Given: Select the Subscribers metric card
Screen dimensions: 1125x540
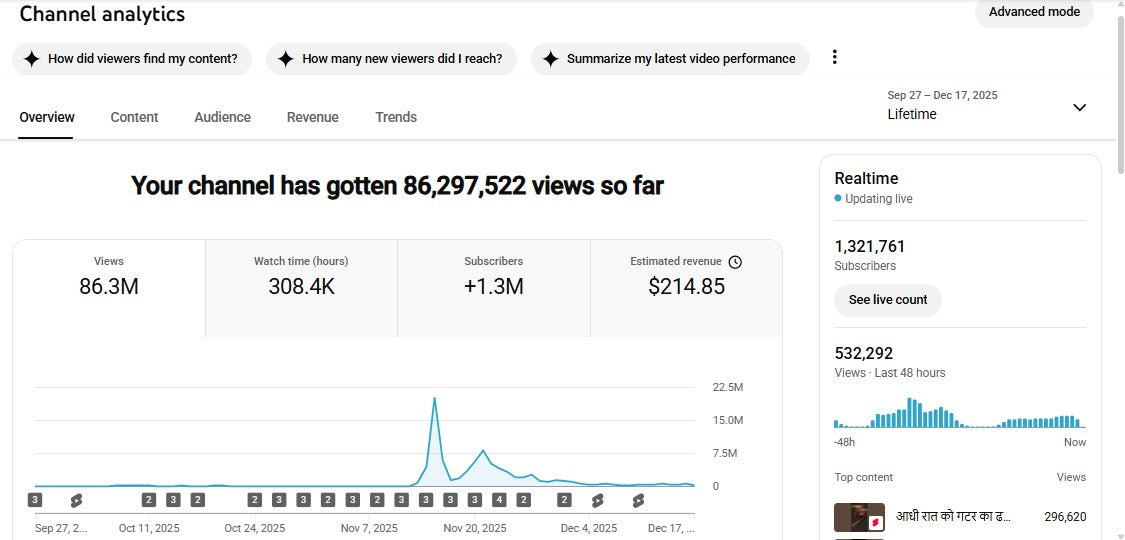Looking at the screenshot, I should (x=493, y=288).
